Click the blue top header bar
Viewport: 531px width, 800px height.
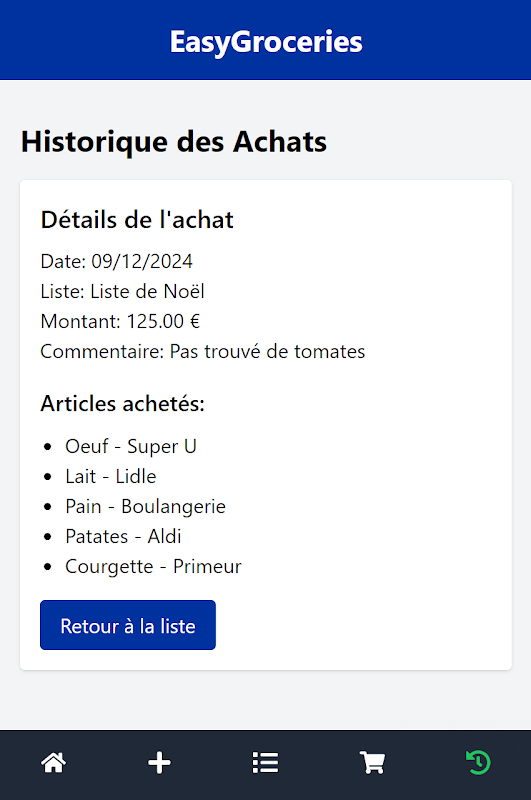[x=265, y=40]
